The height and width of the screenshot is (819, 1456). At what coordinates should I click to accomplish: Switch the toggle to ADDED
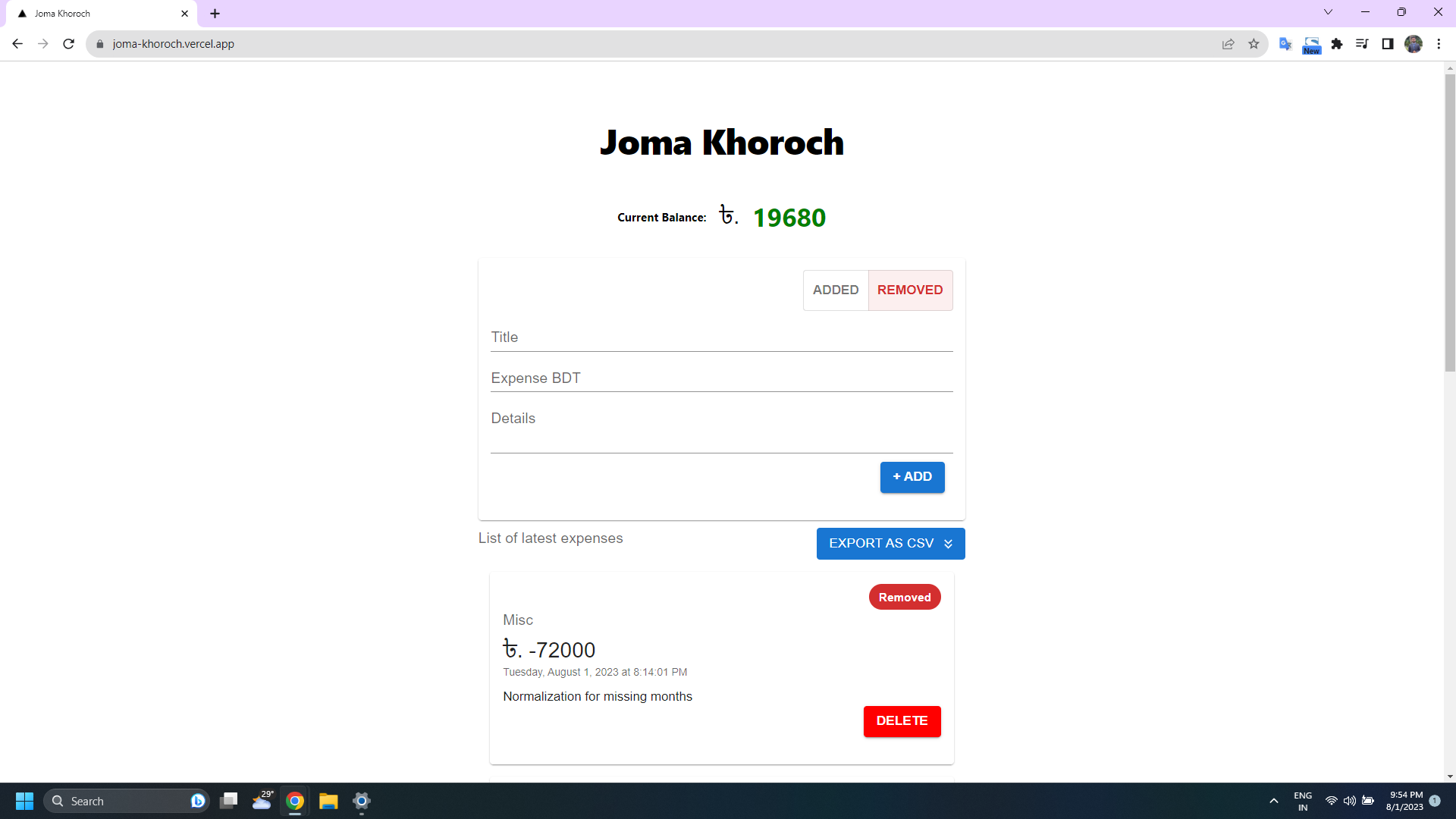[835, 290]
